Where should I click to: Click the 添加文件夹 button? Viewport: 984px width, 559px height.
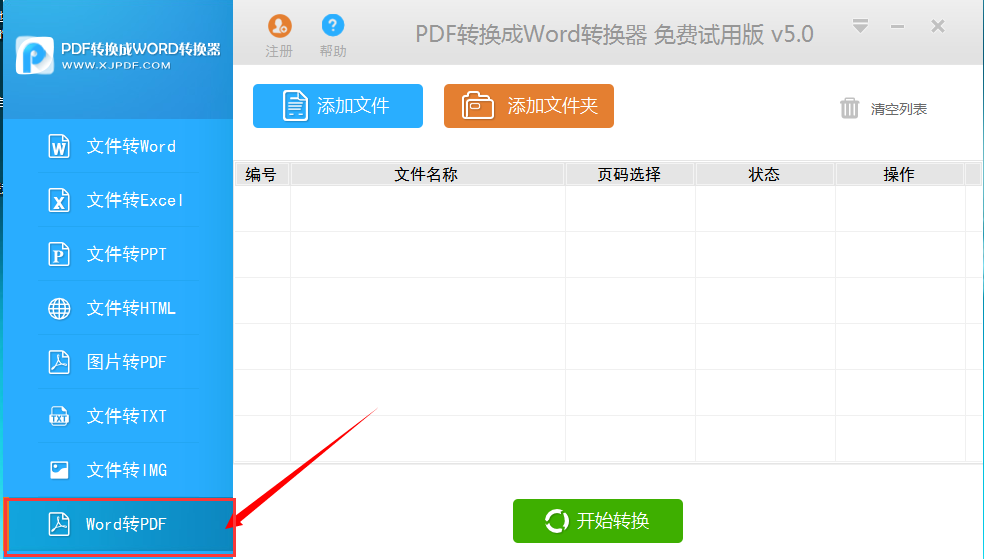(528, 106)
